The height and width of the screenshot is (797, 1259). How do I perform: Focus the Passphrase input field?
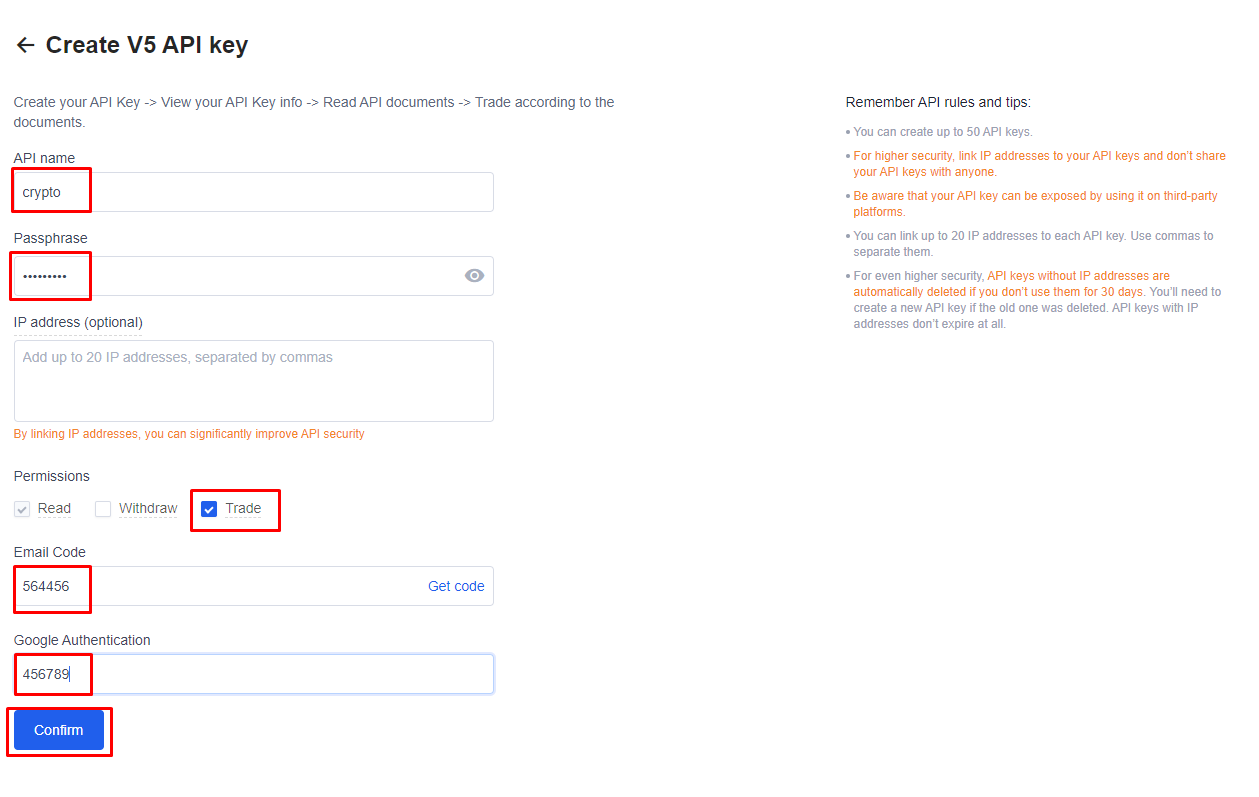click(254, 276)
